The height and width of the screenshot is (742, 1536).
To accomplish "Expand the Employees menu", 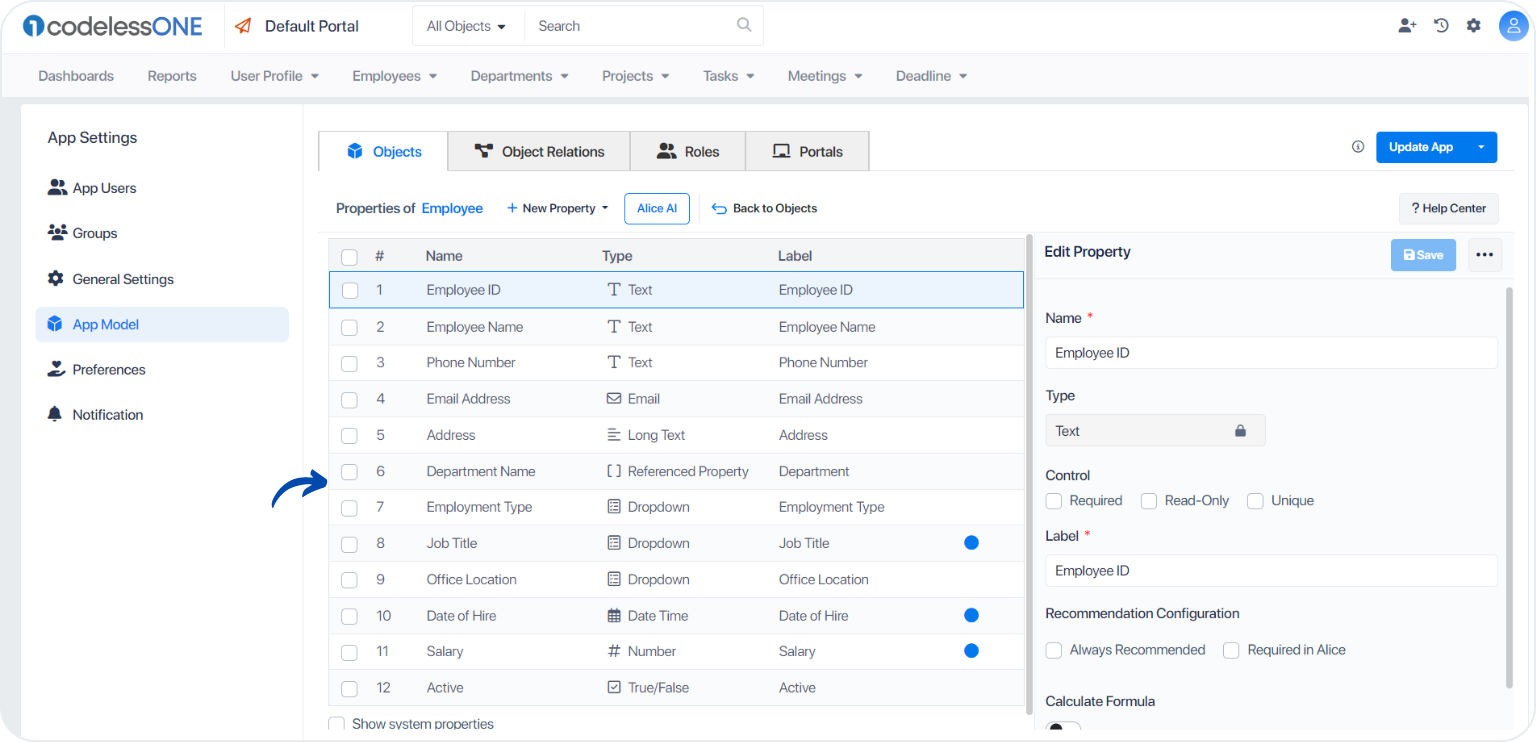I will tap(395, 76).
